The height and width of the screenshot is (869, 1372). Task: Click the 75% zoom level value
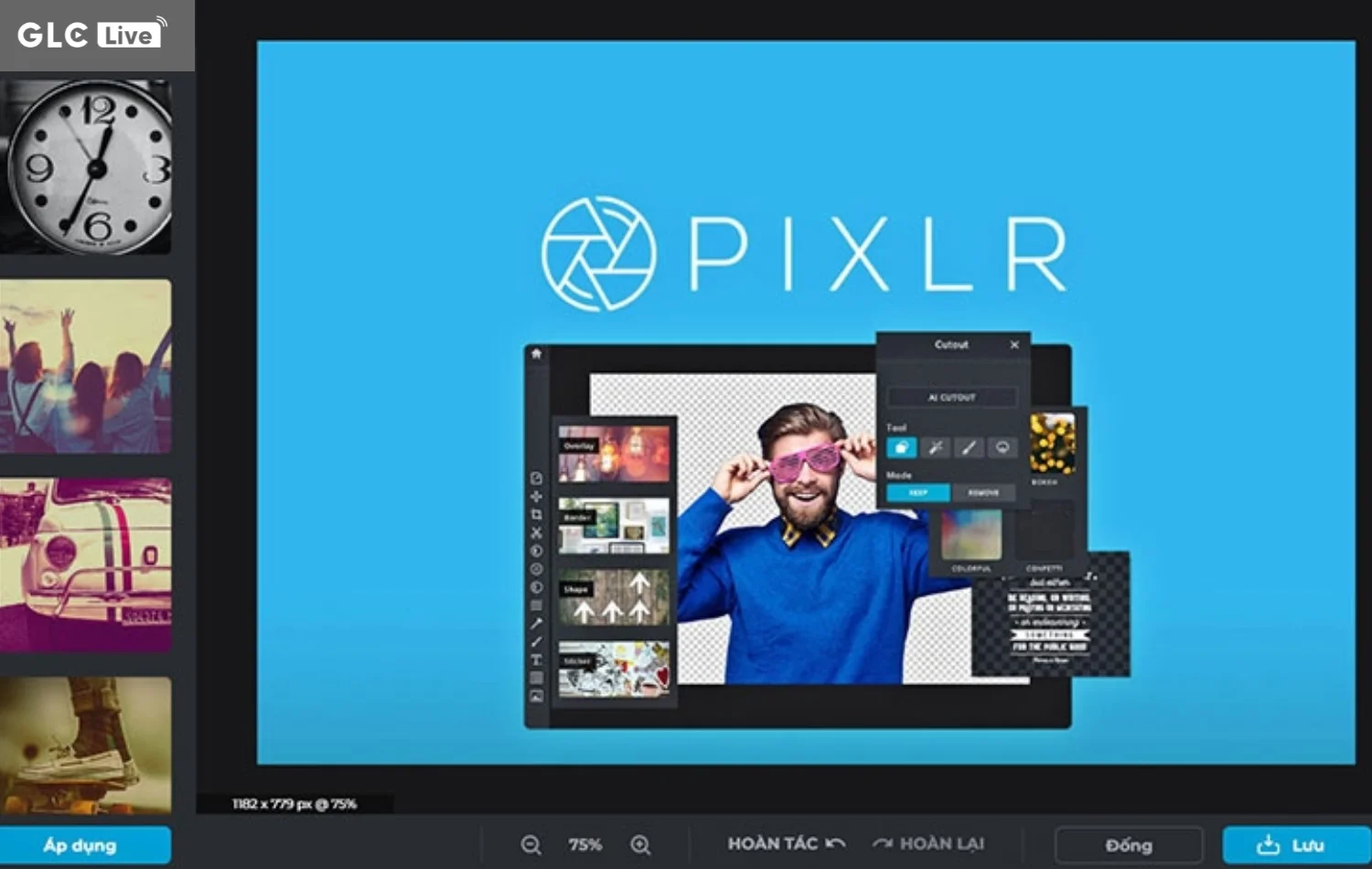585,845
